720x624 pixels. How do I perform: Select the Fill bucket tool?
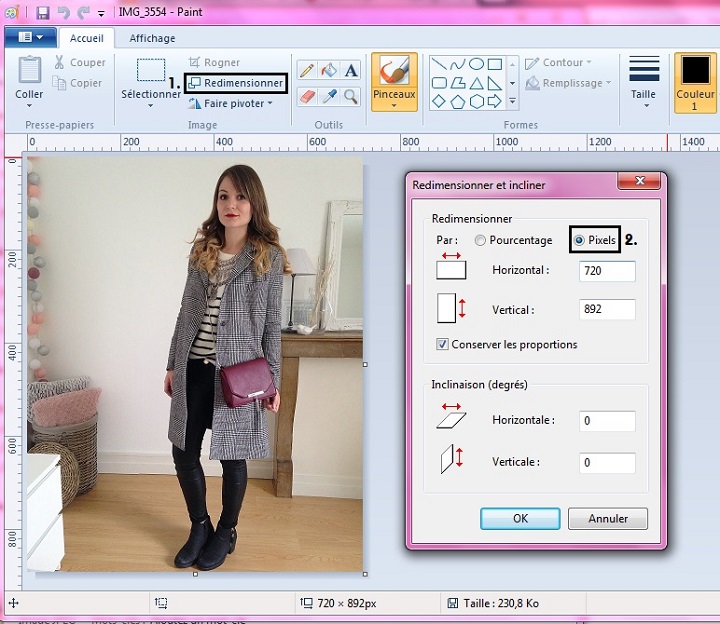329,70
